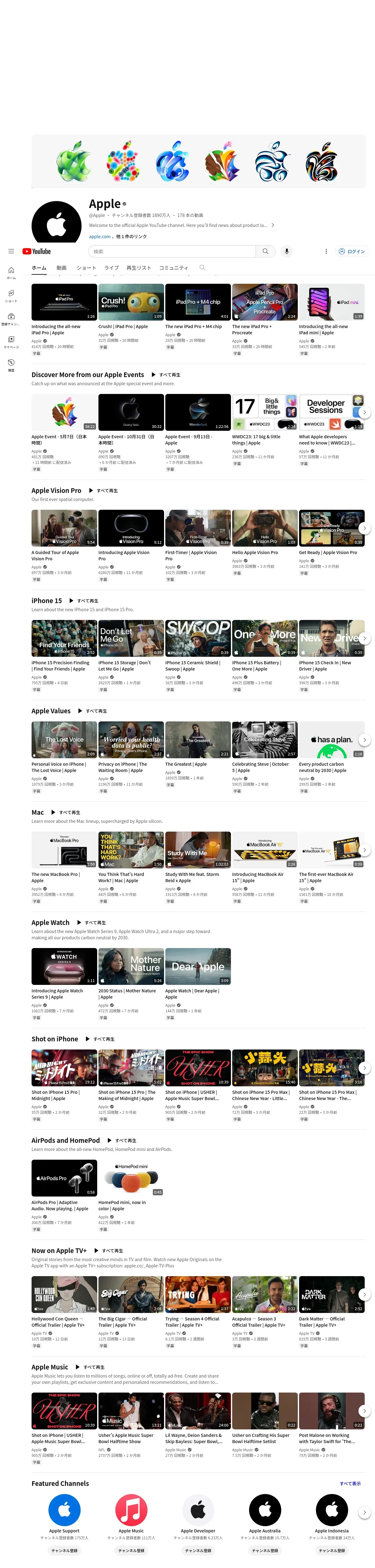Advance the Apple Values carousel arrow
The image size is (375, 1568).
[364, 740]
